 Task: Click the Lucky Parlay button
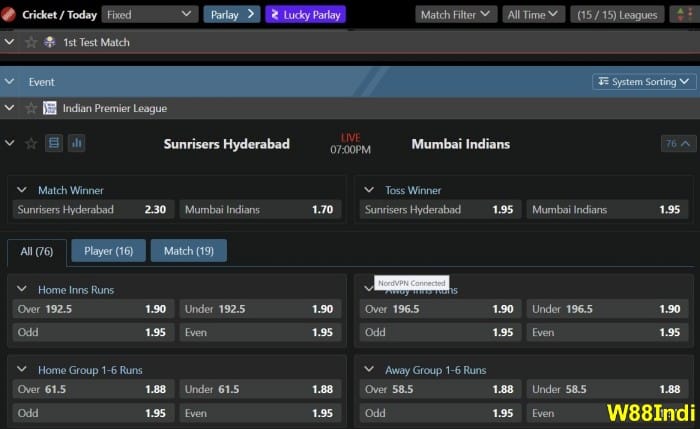pyautogui.click(x=305, y=15)
